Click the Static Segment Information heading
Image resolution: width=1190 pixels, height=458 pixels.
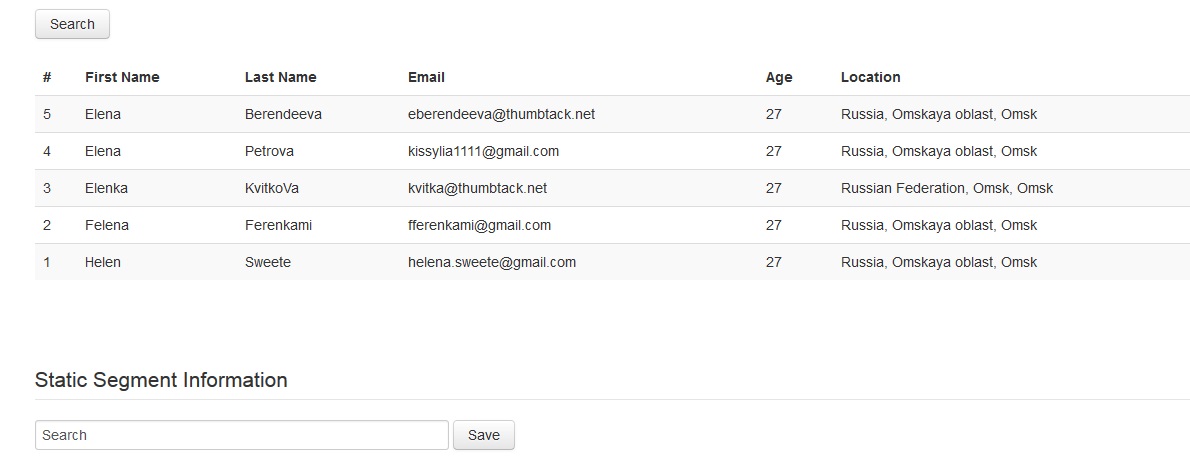pos(161,380)
